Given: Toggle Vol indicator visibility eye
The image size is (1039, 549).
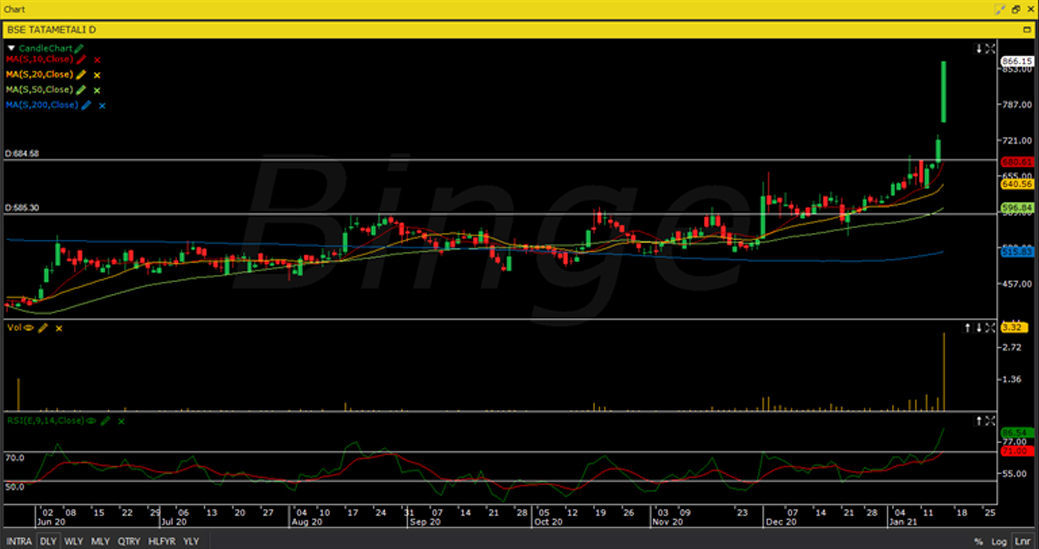Looking at the screenshot, I should point(29,328).
